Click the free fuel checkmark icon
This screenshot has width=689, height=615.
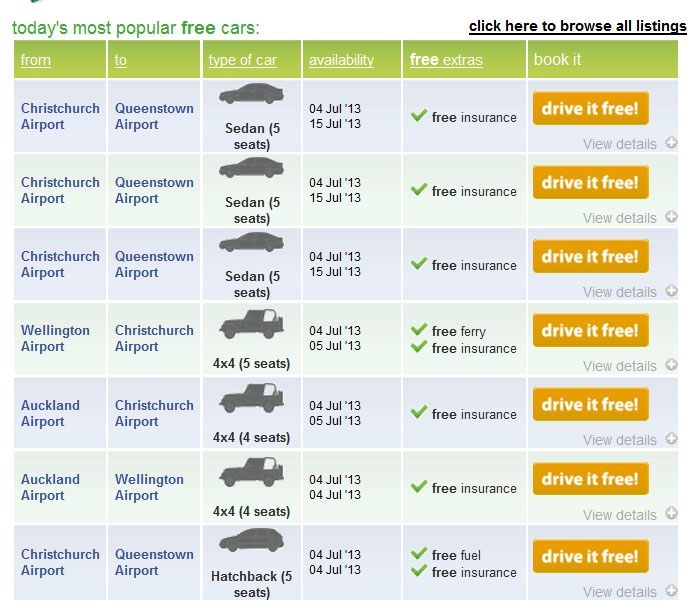[419, 555]
